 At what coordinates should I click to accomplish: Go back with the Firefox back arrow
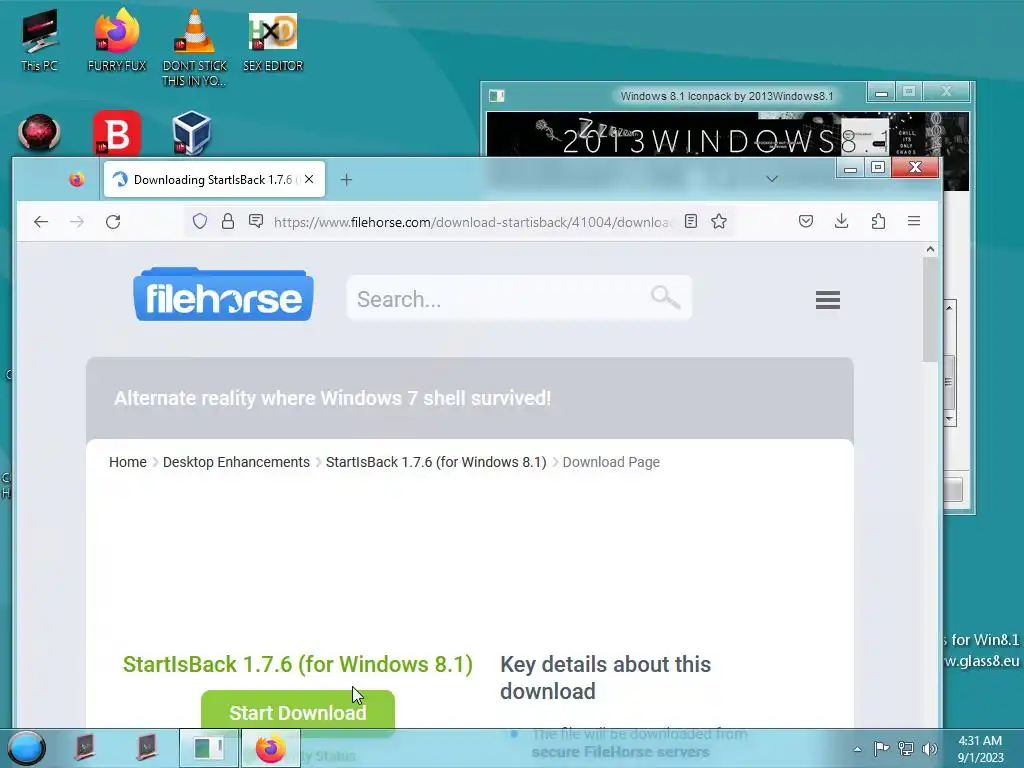tap(41, 222)
